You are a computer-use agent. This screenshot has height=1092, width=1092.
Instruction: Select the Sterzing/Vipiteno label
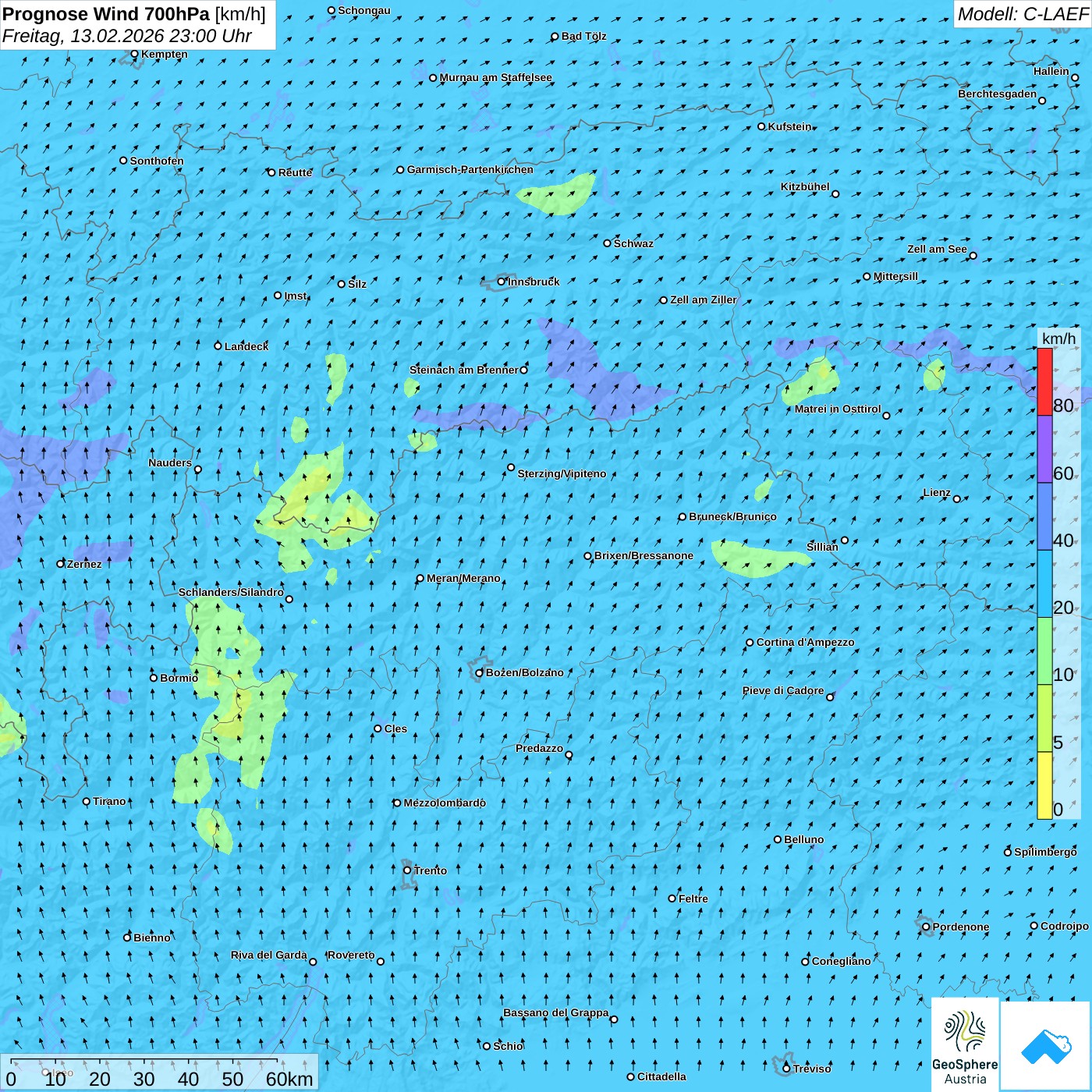coord(562,473)
